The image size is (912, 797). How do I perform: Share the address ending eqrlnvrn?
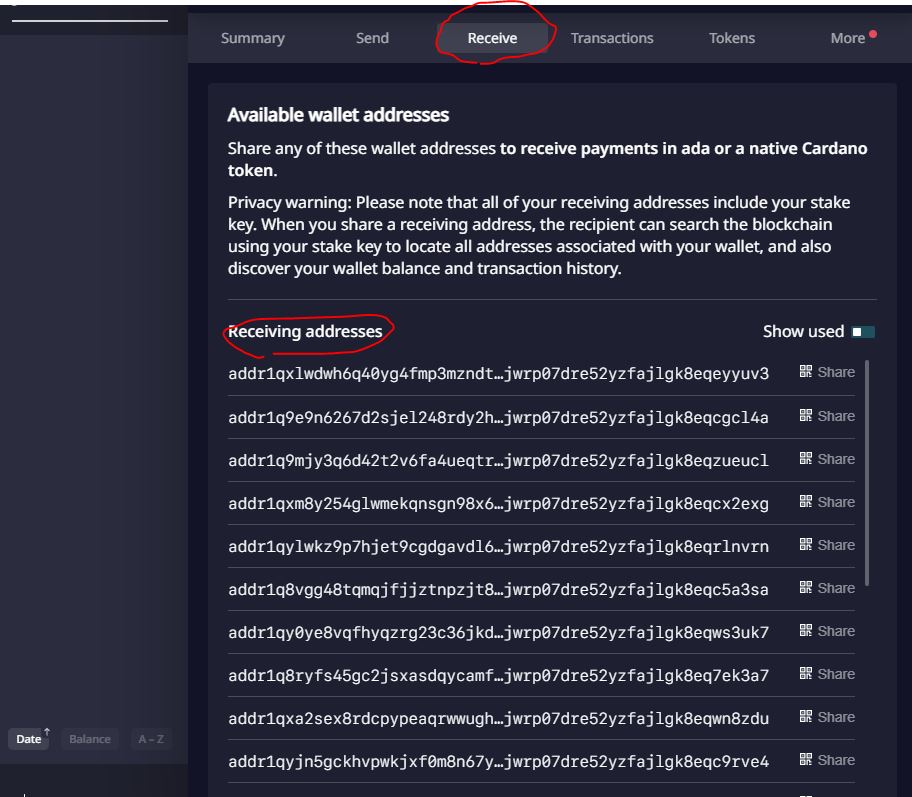(x=836, y=546)
